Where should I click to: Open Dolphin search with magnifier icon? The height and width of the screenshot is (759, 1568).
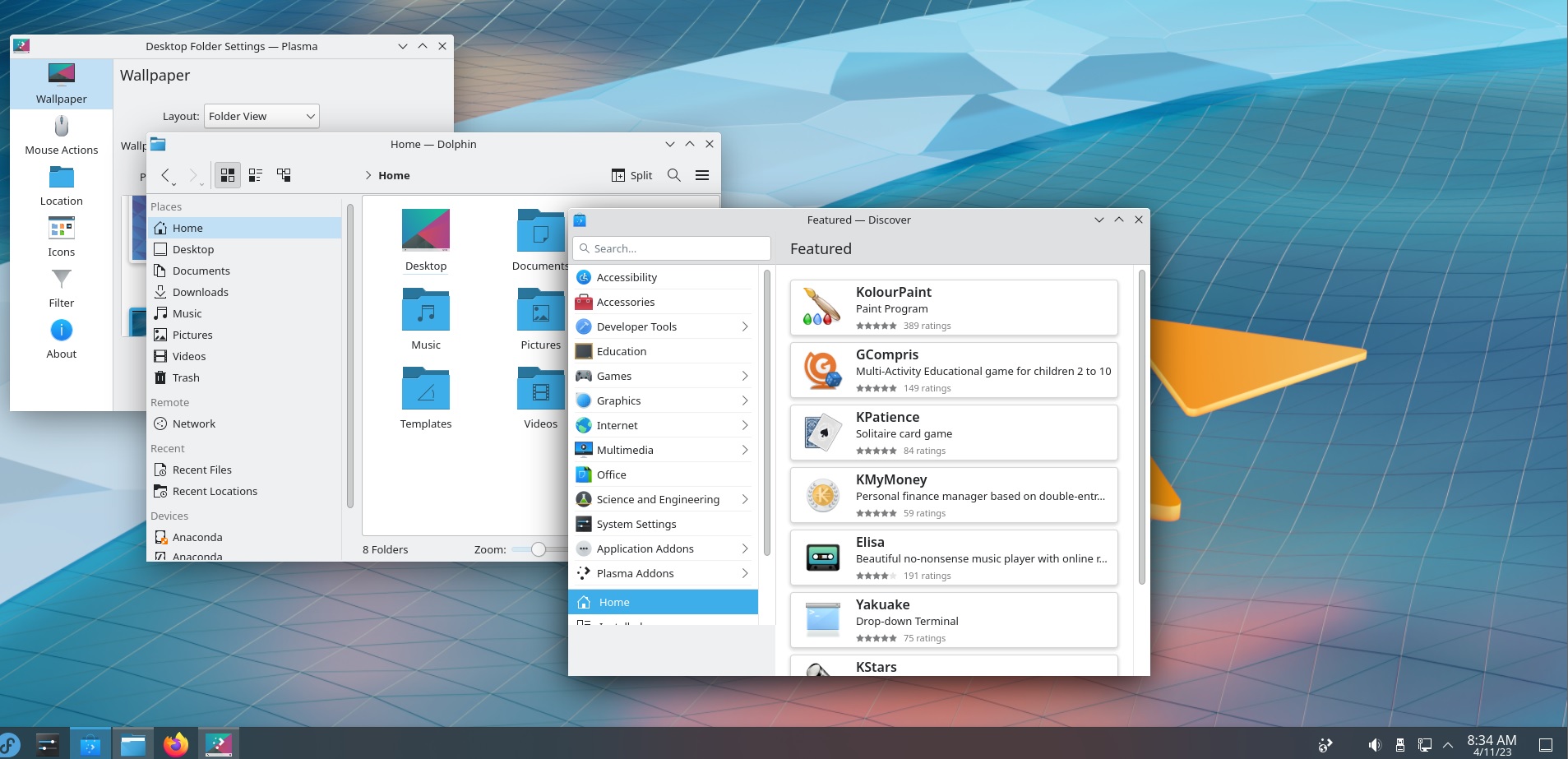click(x=674, y=175)
